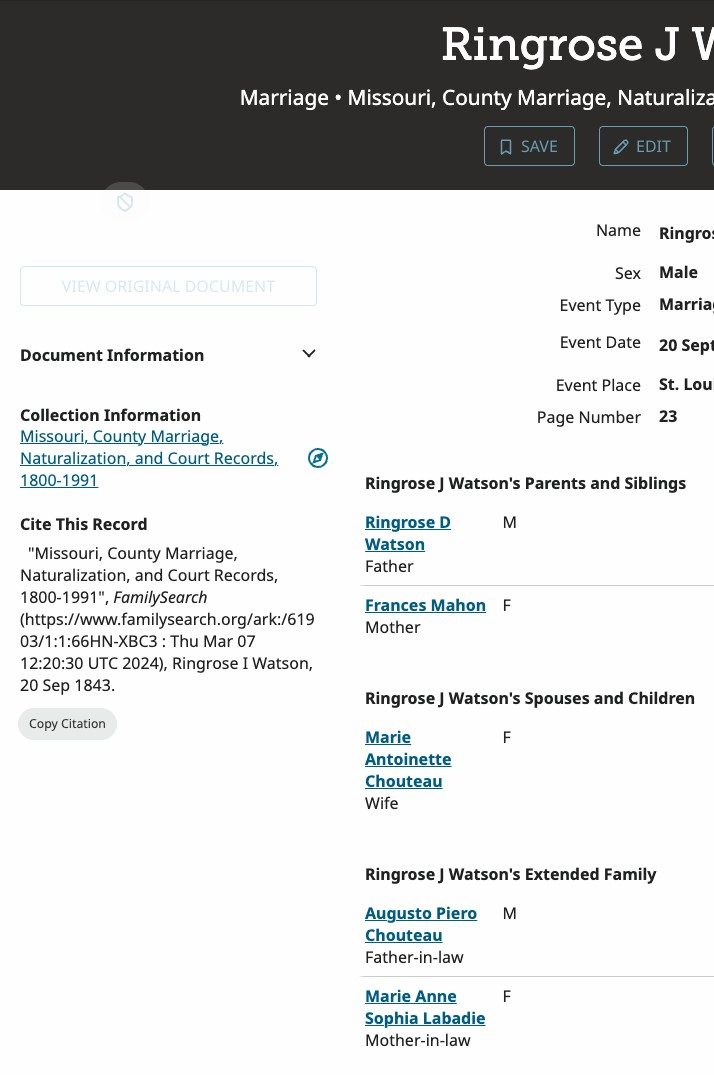The image size is (714, 1075).
Task: Open Ringrose D Watson's record
Action: coord(407,533)
